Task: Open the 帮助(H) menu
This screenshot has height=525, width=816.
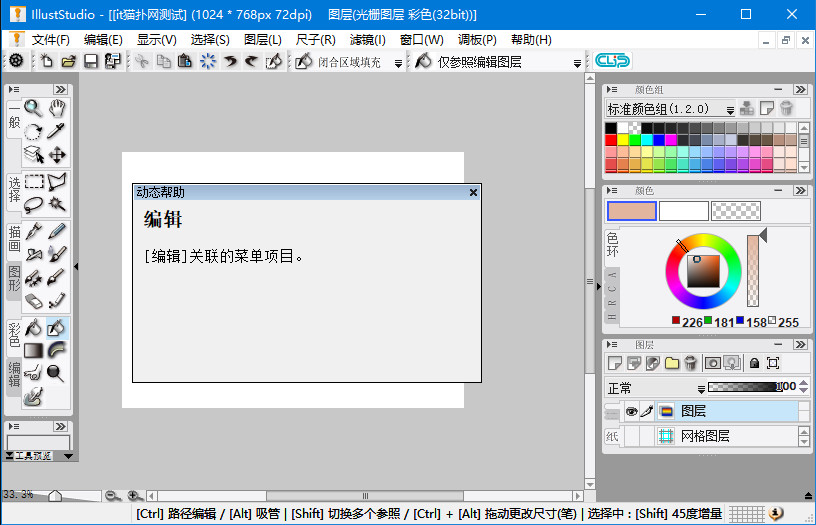Action: (531, 40)
